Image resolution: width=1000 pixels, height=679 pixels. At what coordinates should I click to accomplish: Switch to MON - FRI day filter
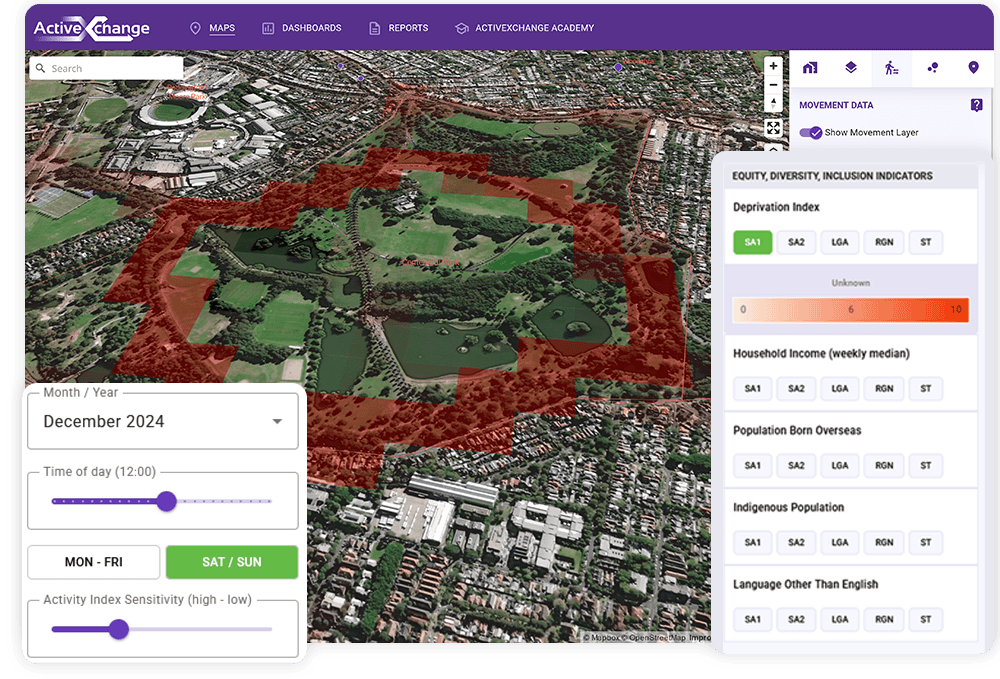[x=93, y=562]
